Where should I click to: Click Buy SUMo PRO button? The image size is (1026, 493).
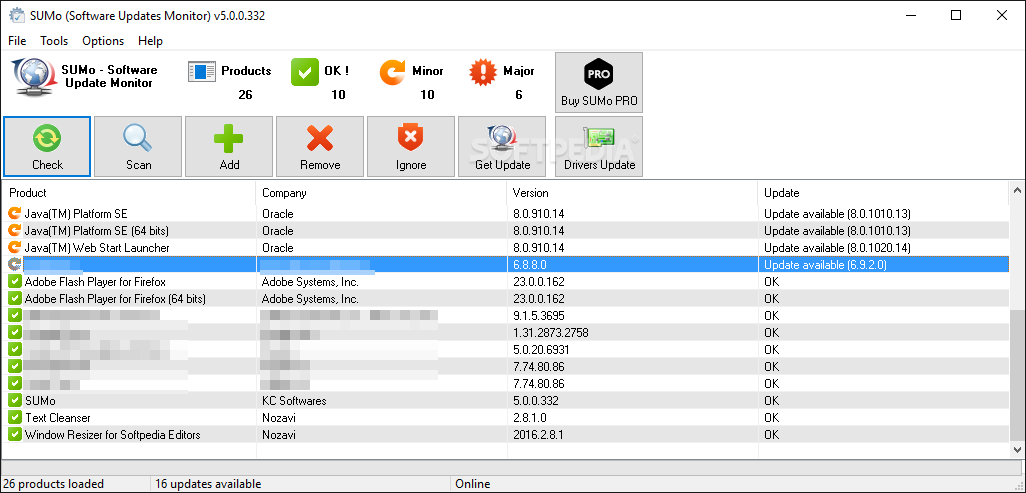599,82
